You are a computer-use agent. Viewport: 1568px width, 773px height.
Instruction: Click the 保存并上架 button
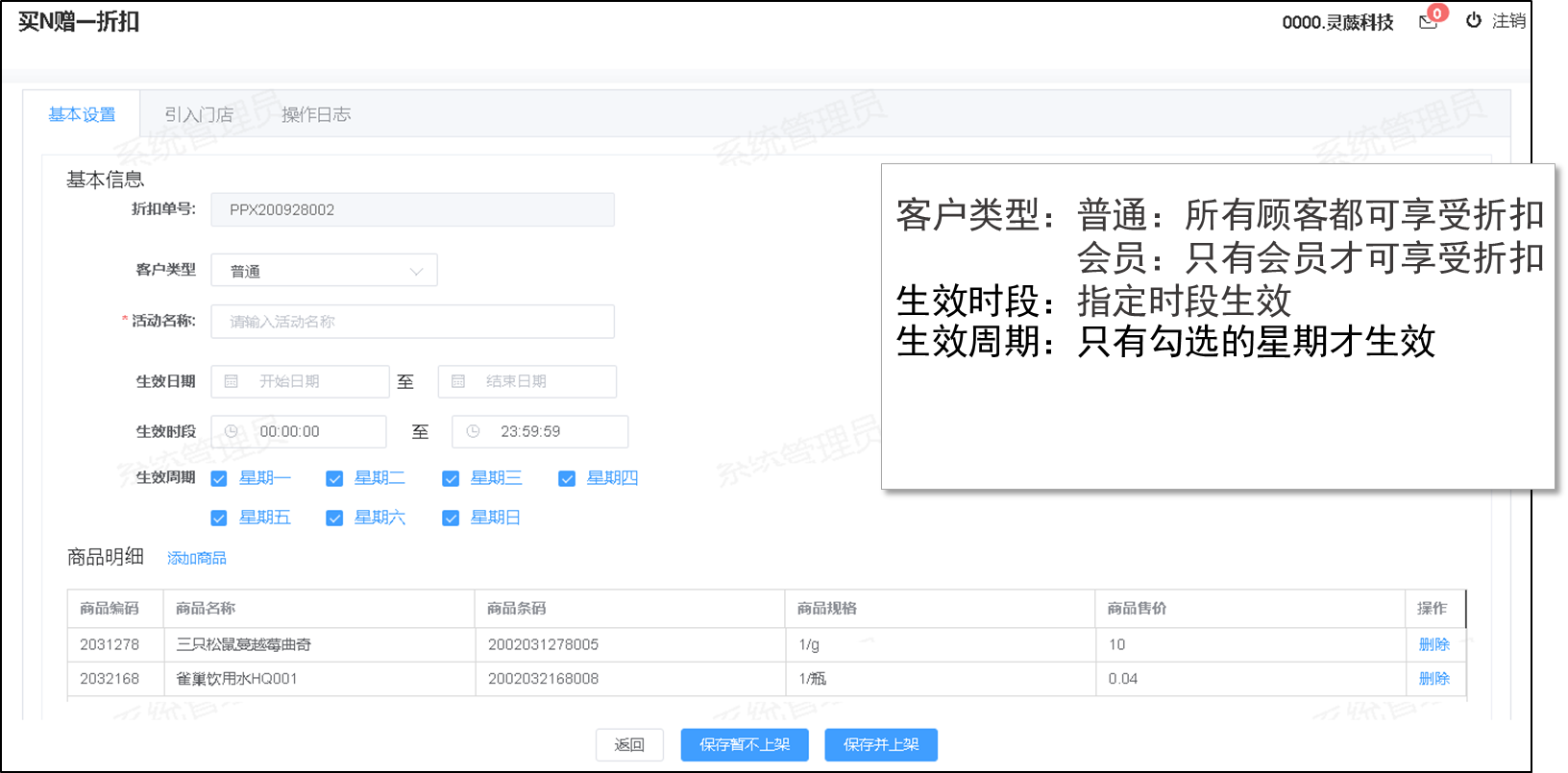[x=880, y=744]
